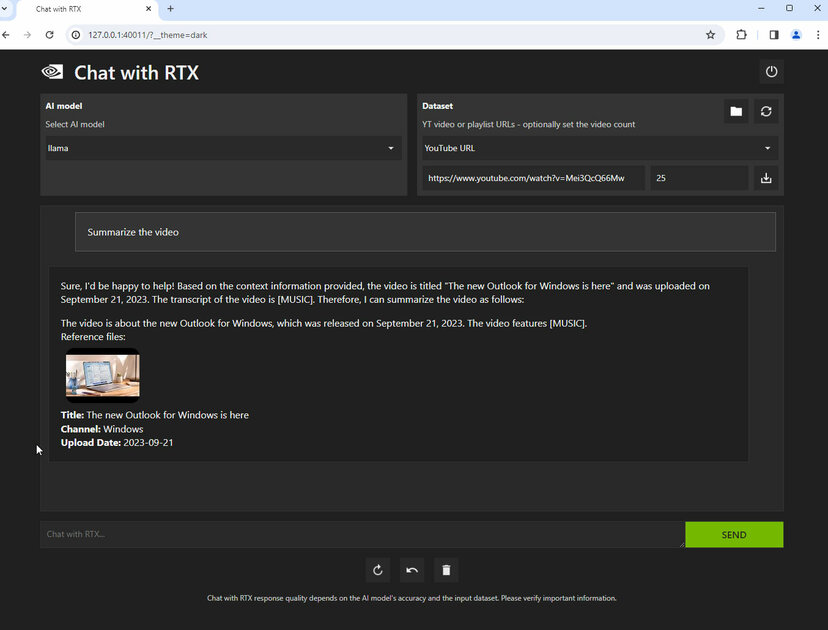Open the browser extensions icon
Screen dimensions: 828x630
pos(741,34)
